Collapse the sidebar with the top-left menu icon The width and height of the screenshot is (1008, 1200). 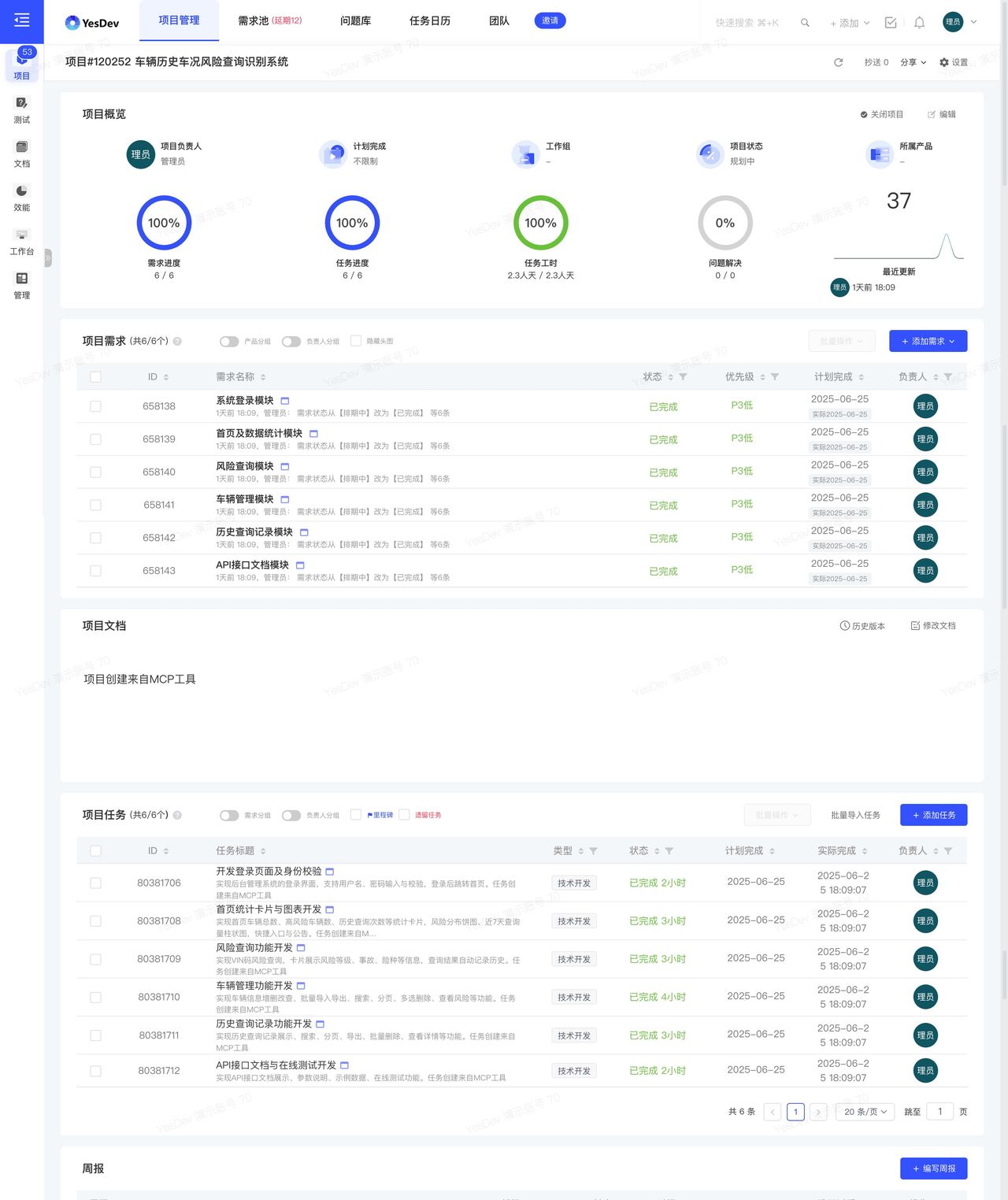[21, 20]
